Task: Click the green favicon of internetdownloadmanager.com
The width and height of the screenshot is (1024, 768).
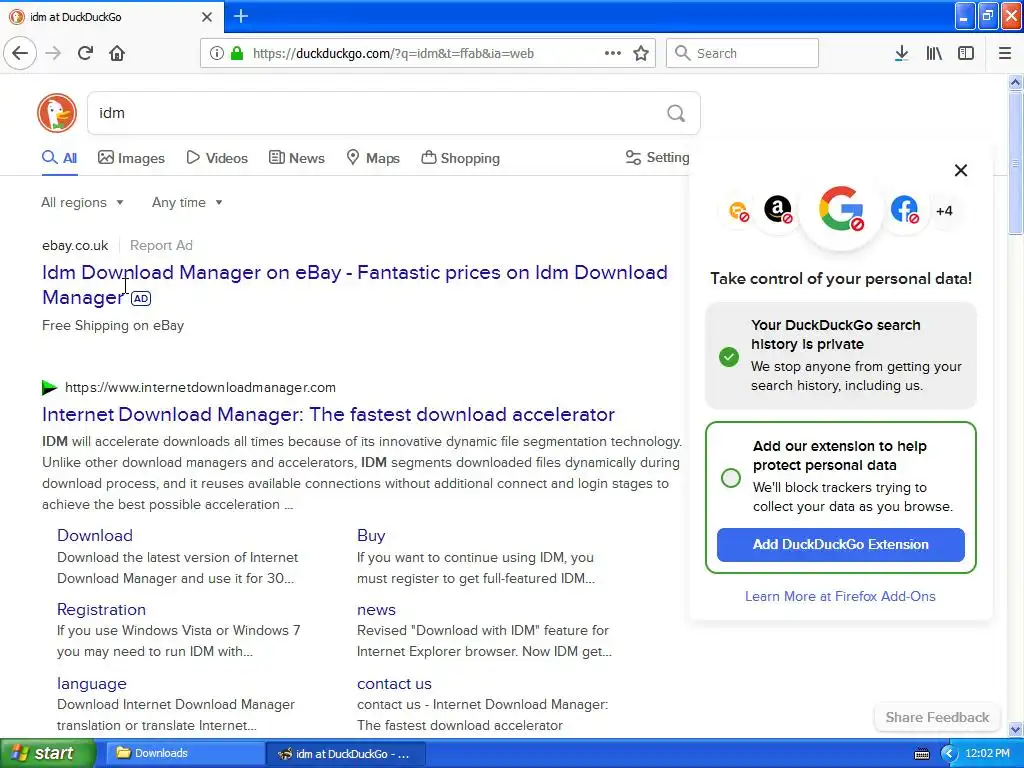Action: pos(50,387)
